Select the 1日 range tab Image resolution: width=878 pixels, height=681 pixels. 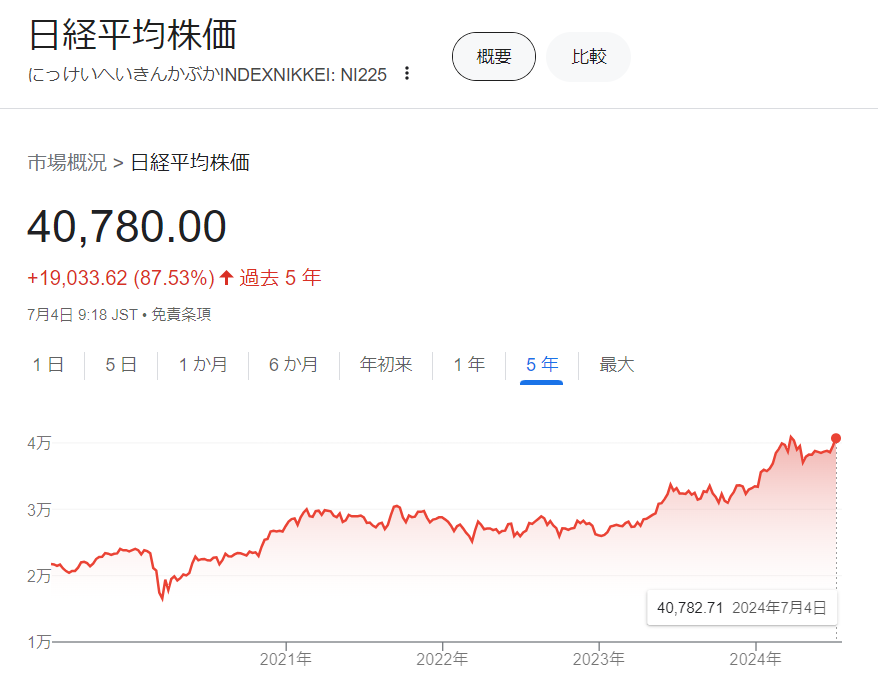tap(48, 365)
